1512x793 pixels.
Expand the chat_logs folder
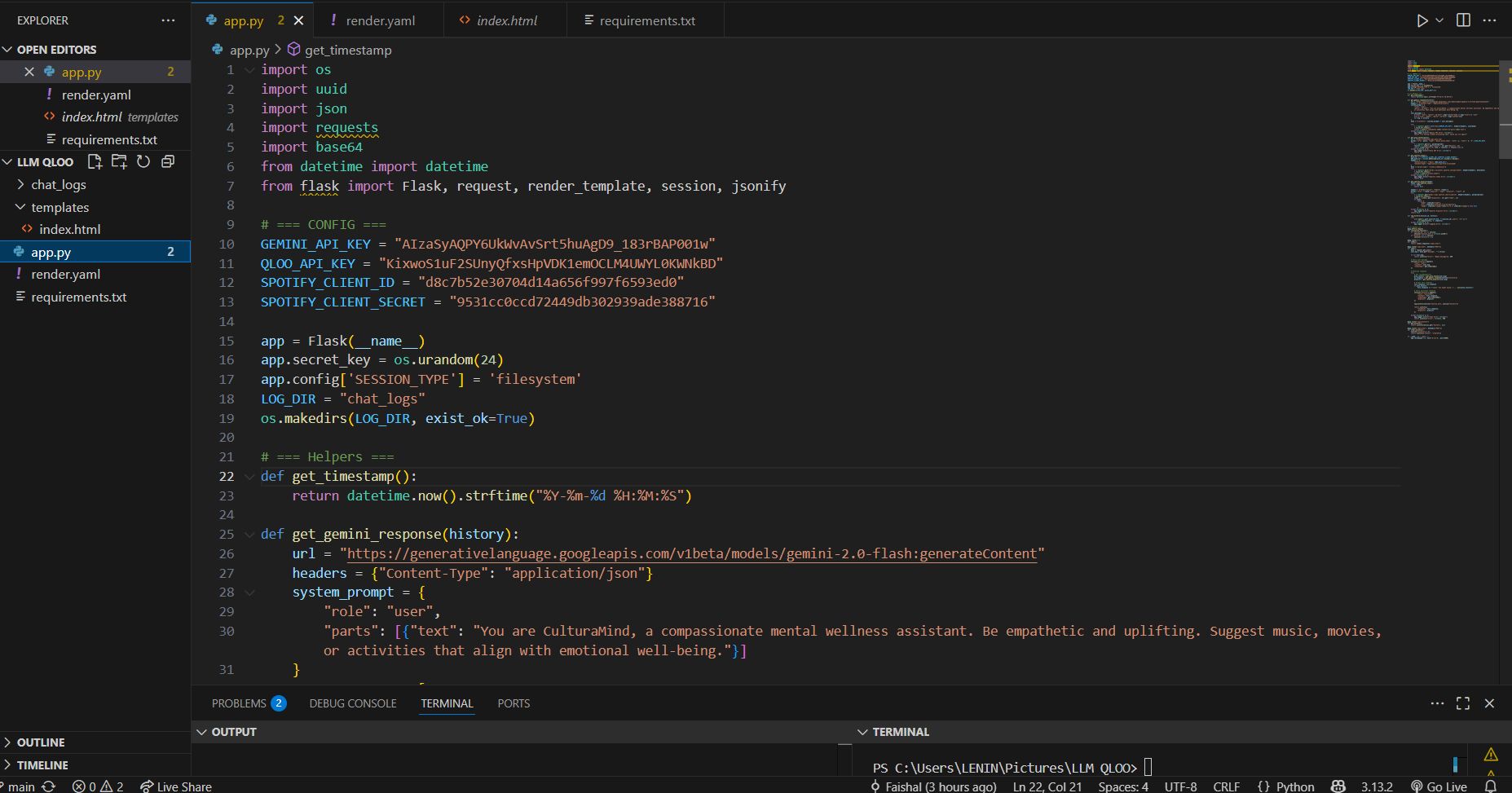58,185
